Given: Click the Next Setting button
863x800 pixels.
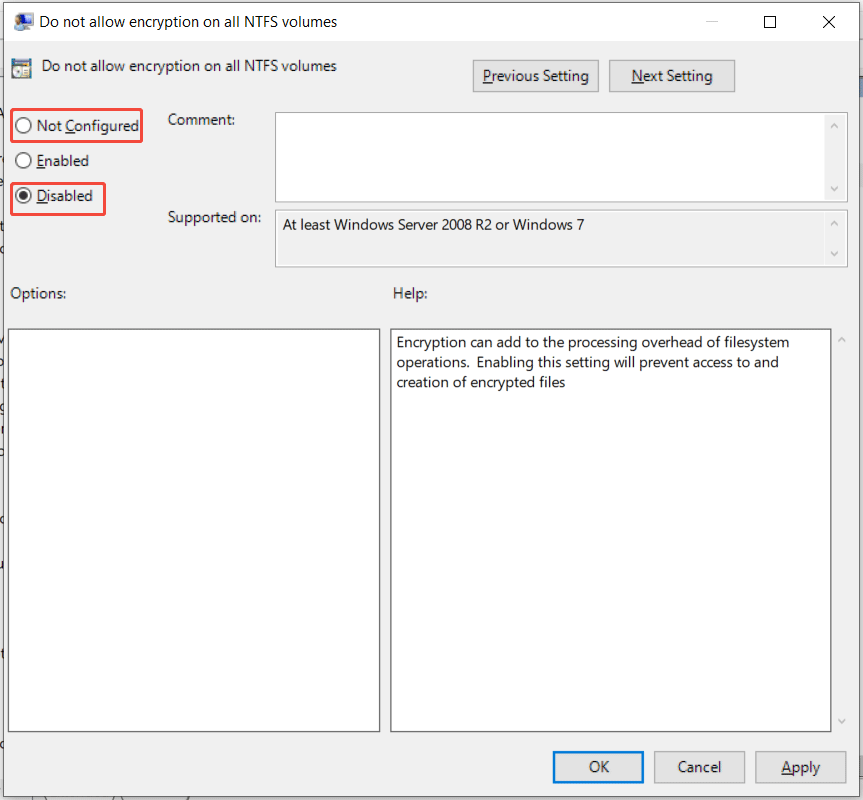Looking at the screenshot, I should [x=671, y=75].
